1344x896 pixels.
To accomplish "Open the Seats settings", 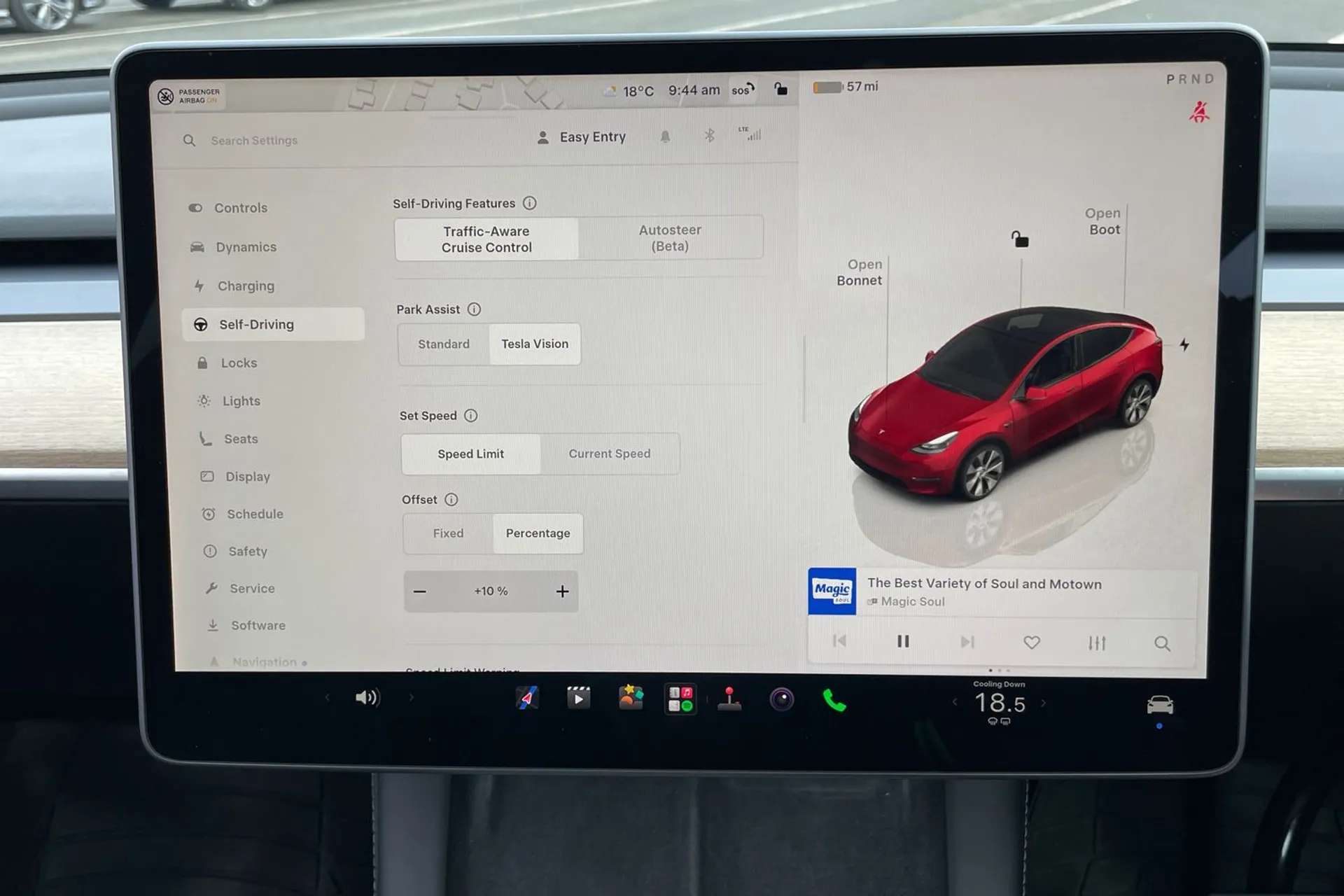I will 229,439.
